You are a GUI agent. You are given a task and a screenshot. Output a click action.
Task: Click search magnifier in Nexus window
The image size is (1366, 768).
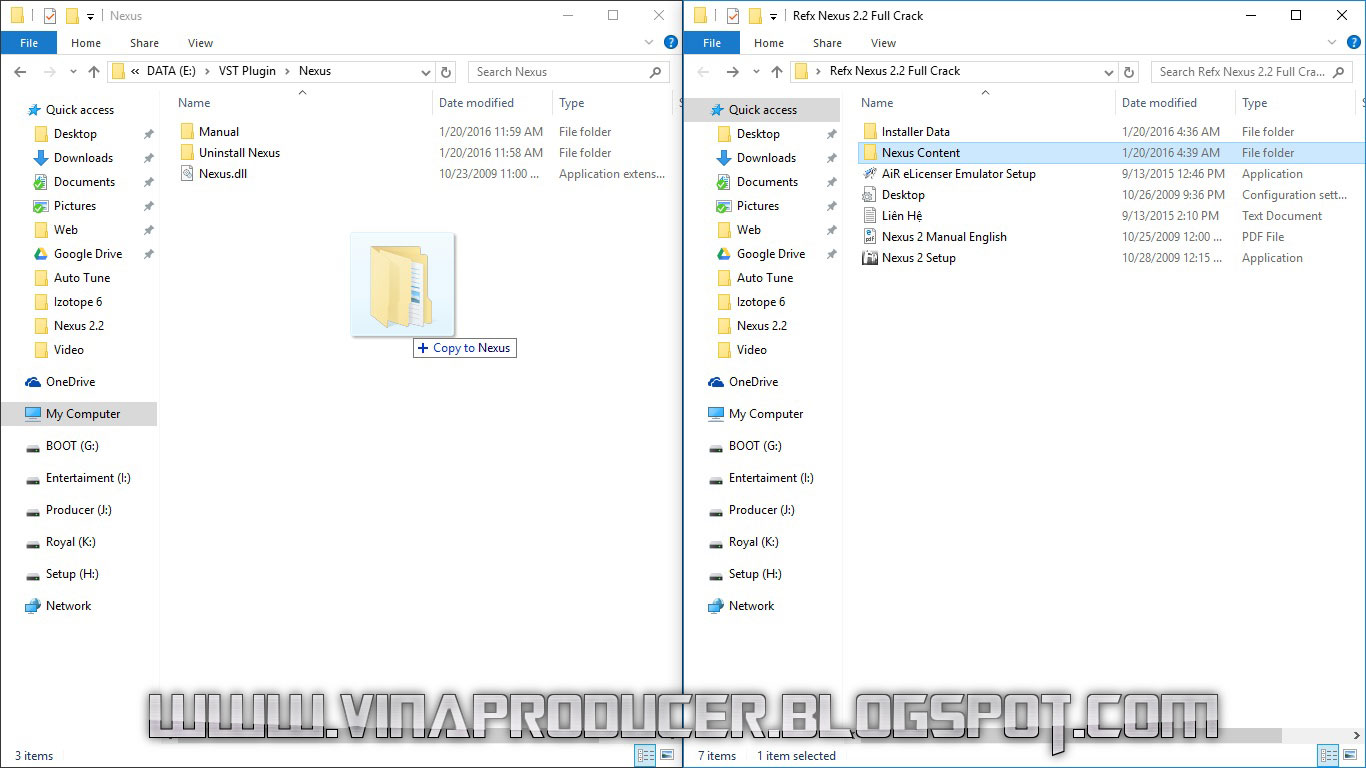click(x=656, y=72)
